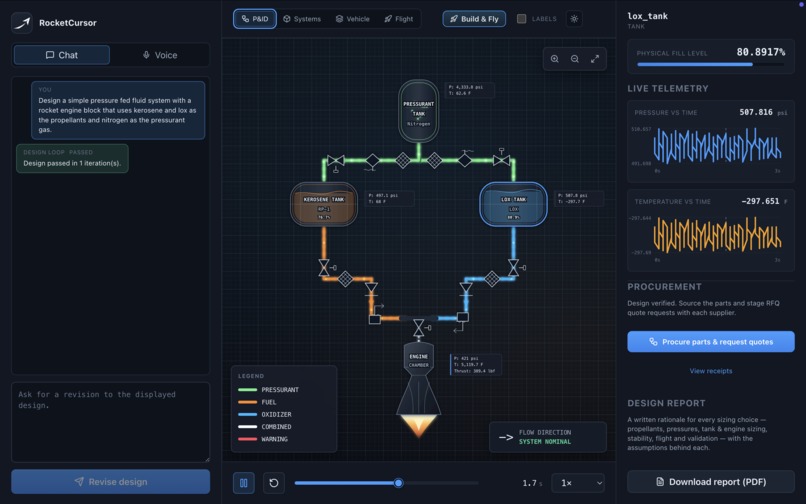Screen dimensions: 806x504
Task: Click the valve left of pressurant line
Action: coord(336,161)
